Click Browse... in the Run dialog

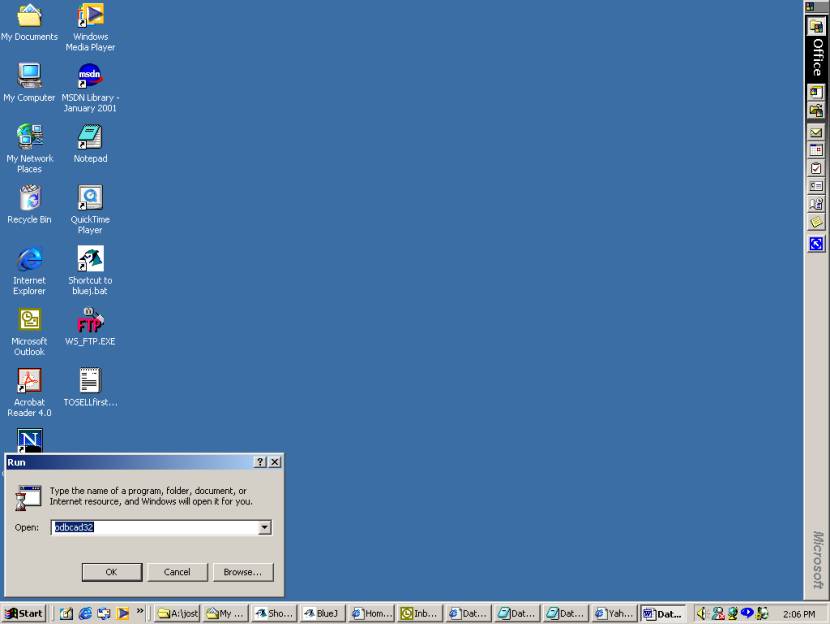(x=243, y=572)
